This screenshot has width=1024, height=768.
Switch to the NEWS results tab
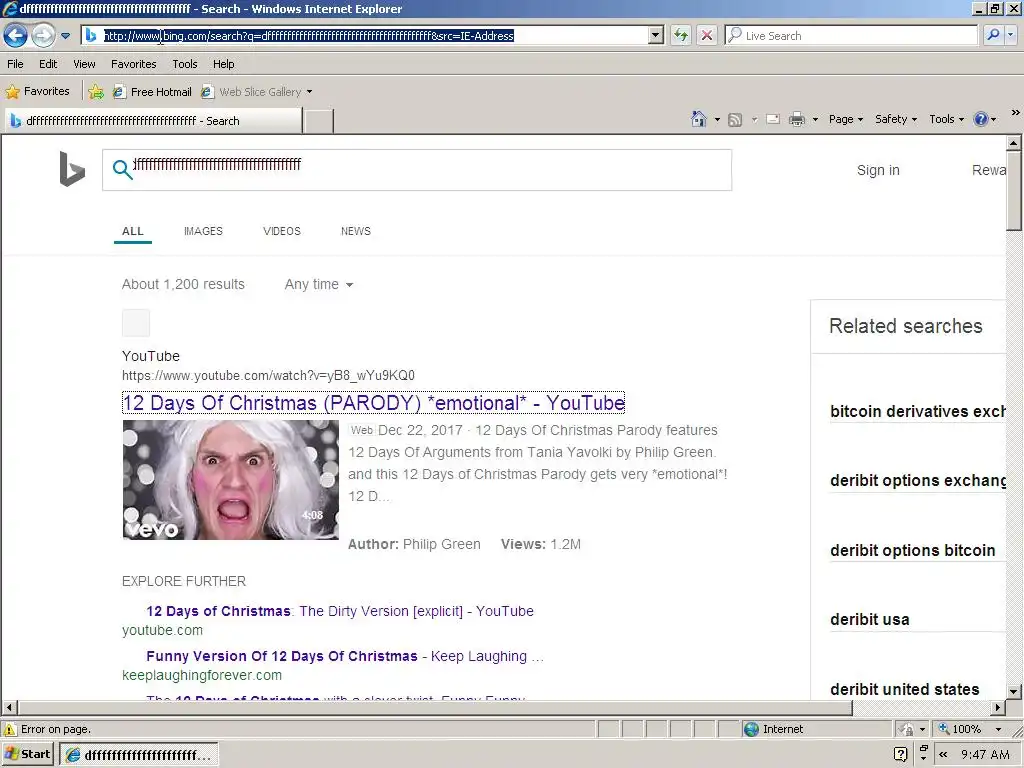pos(355,231)
